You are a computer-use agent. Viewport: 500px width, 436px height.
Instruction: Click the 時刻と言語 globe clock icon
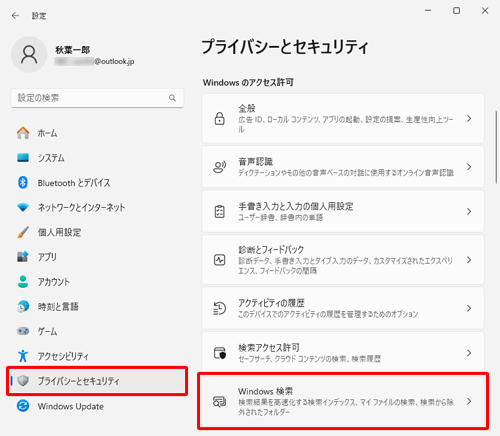[23, 306]
